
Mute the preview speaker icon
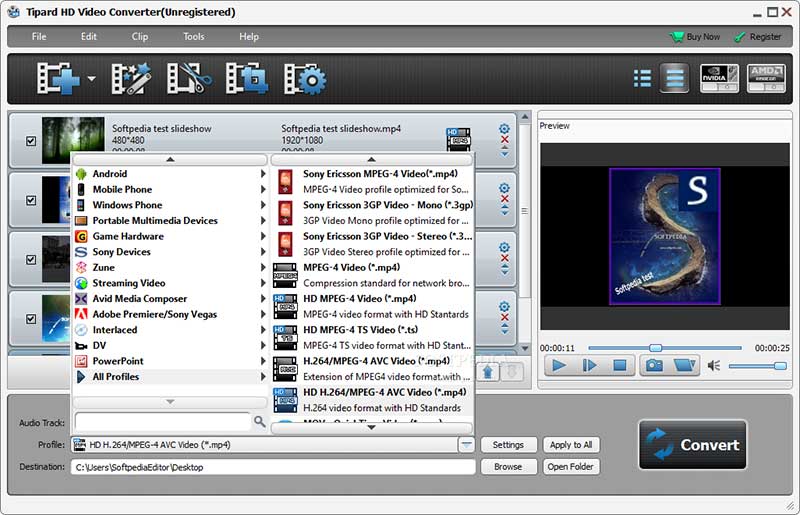714,366
